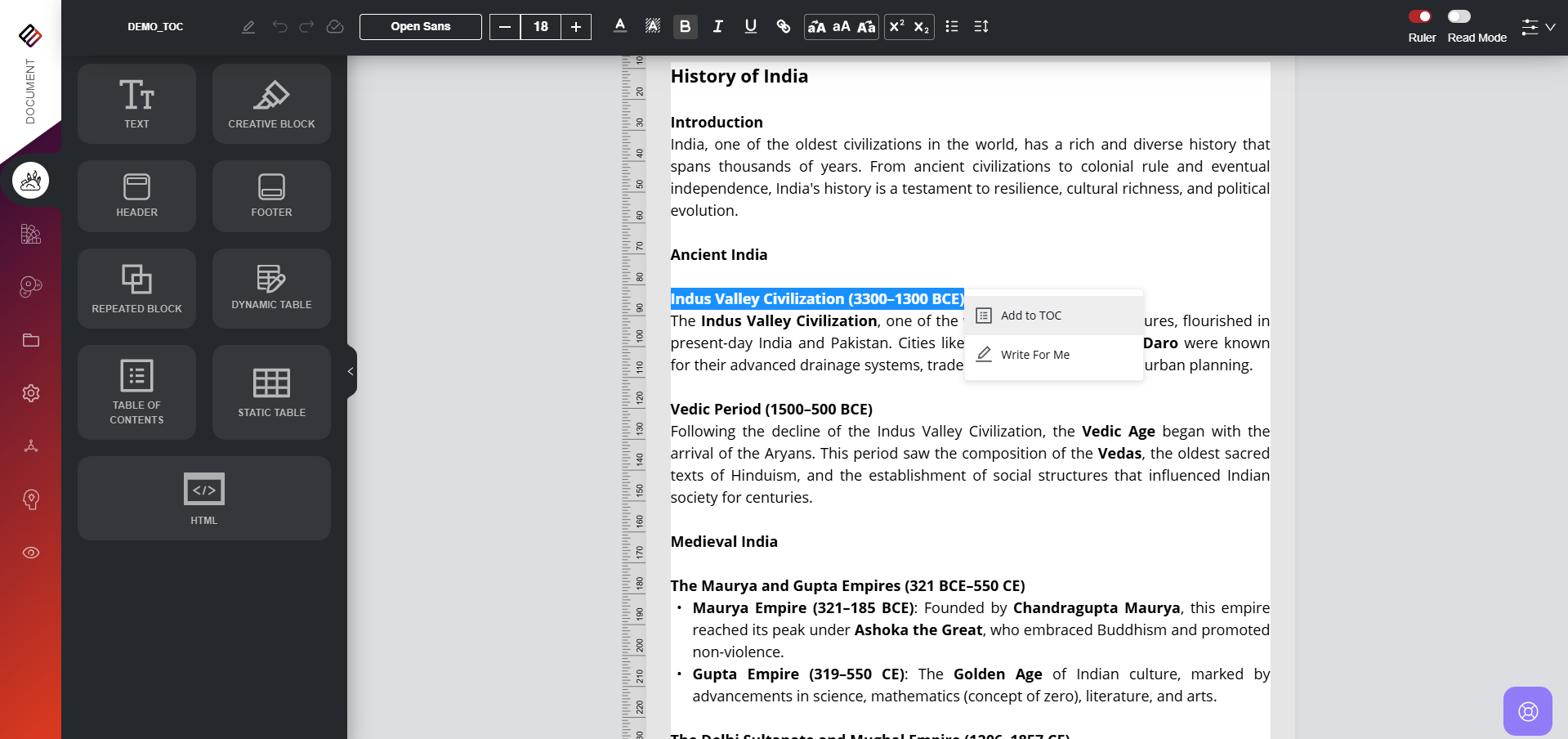
Task: Collapse the left blocks panel
Action: click(x=351, y=371)
